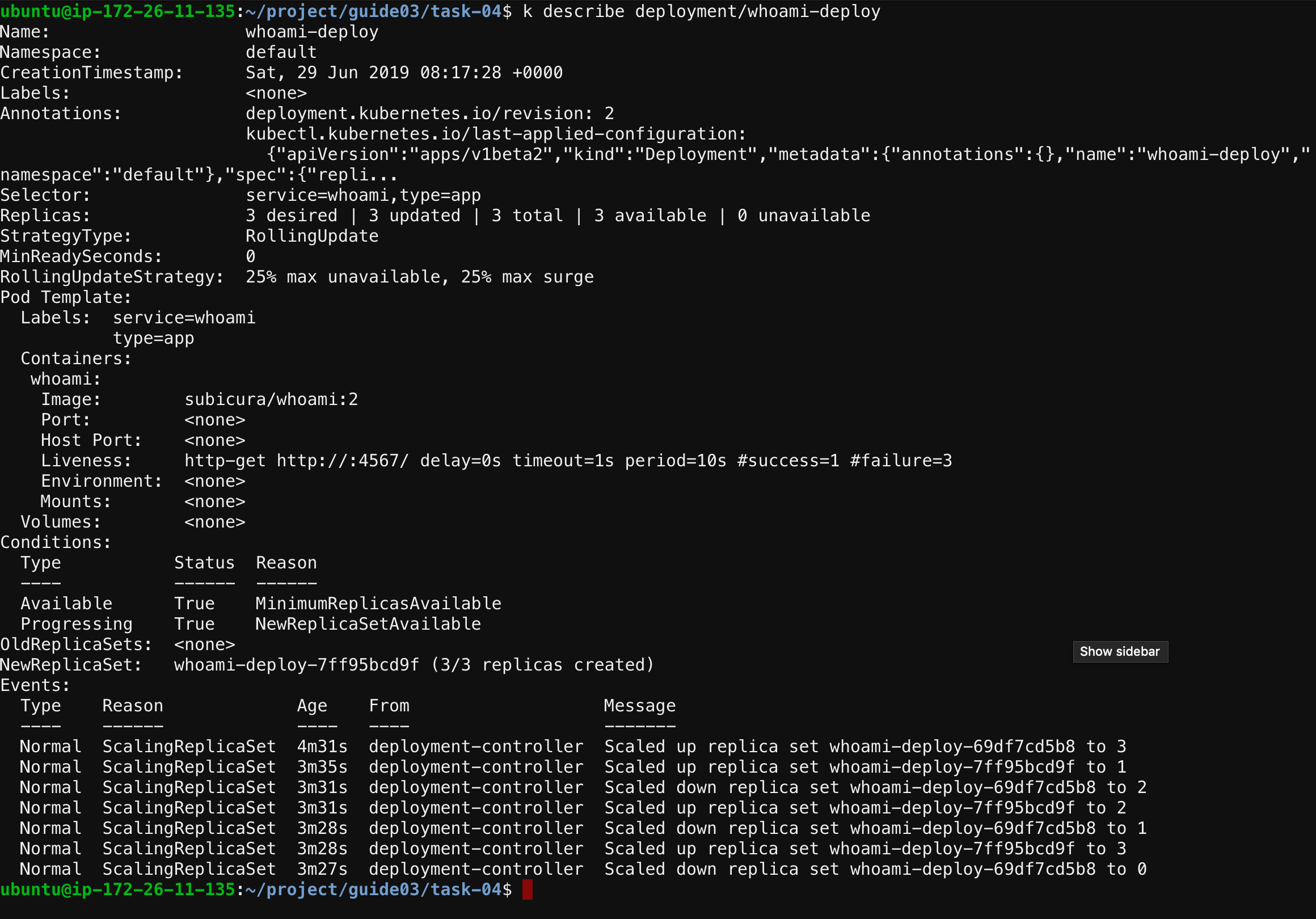Click the command 'k describe deployment/whoami-deploy'

click(x=701, y=11)
